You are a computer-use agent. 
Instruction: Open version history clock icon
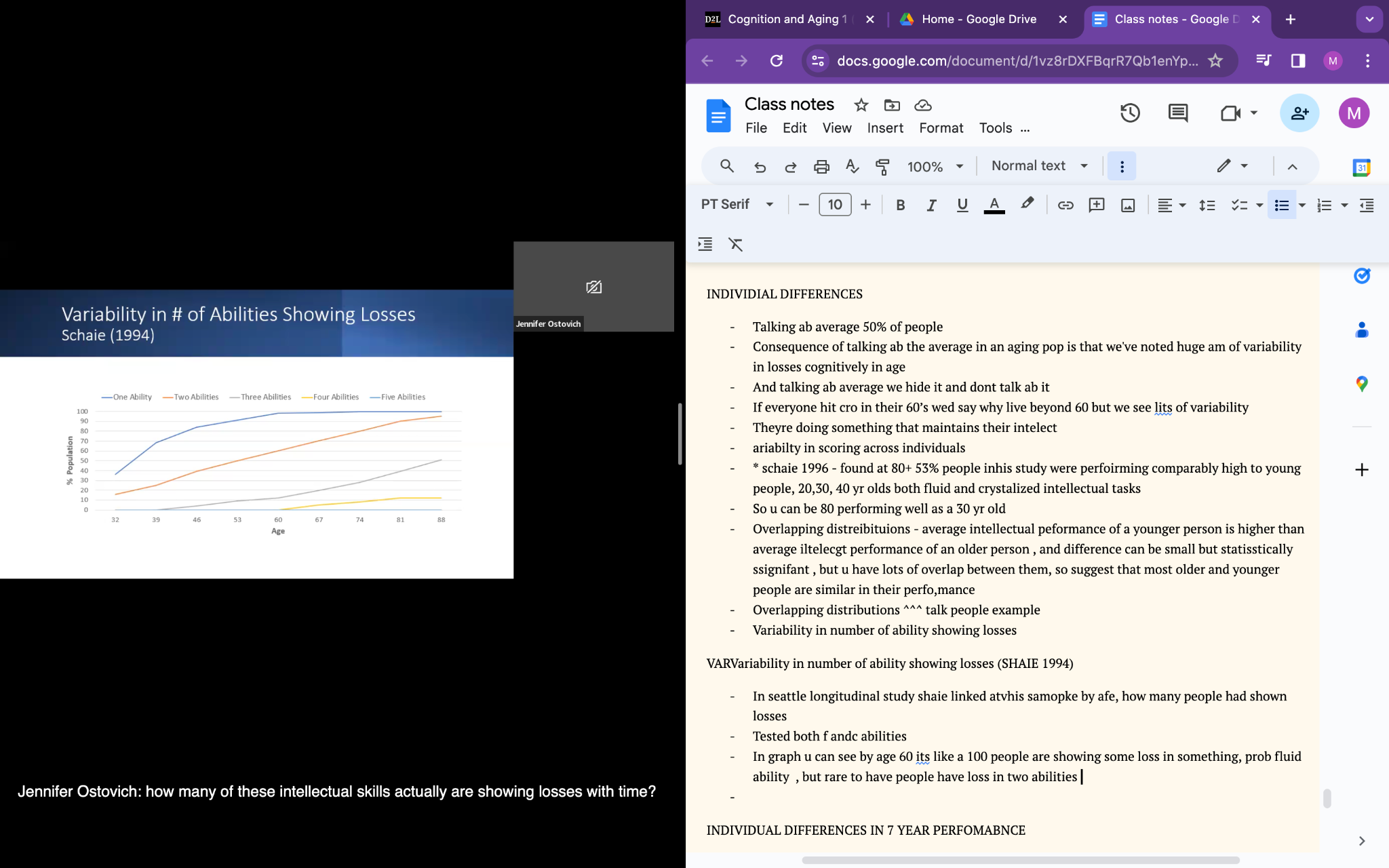pyautogui.click(x=1129, y=113)
